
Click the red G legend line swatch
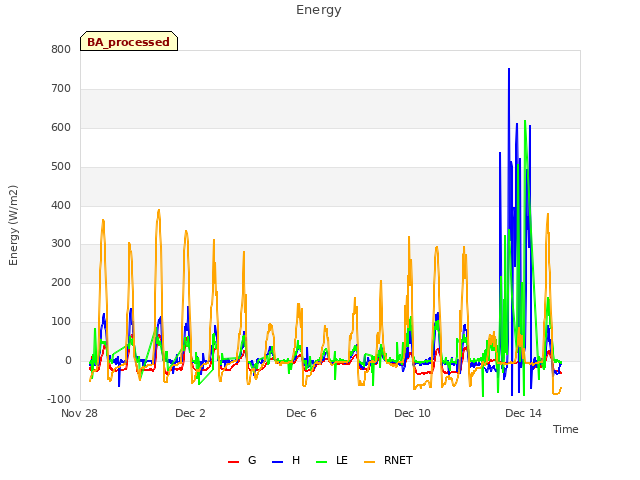(233, 462)
